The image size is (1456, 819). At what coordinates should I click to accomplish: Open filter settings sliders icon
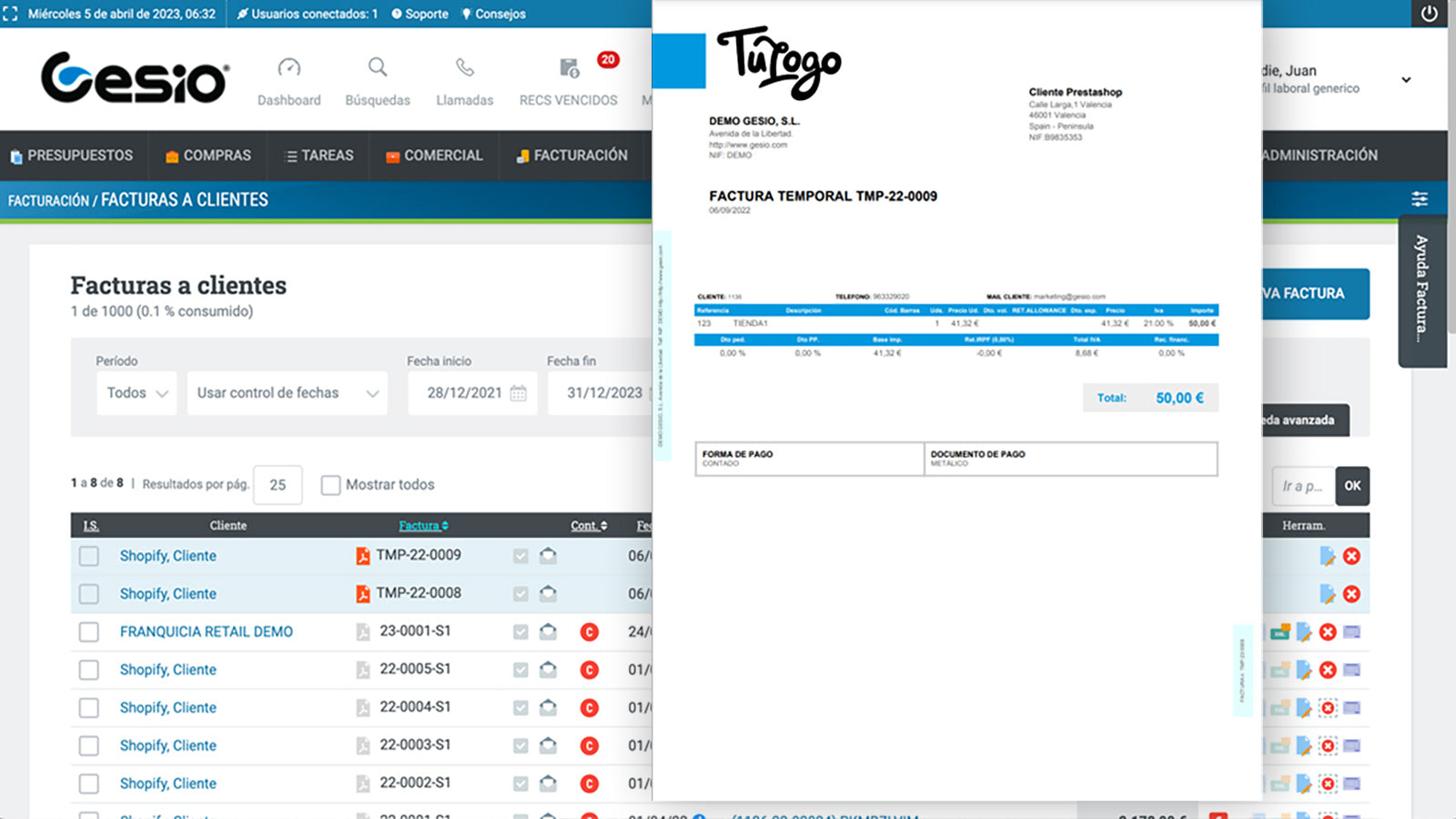coord(1420,199)
